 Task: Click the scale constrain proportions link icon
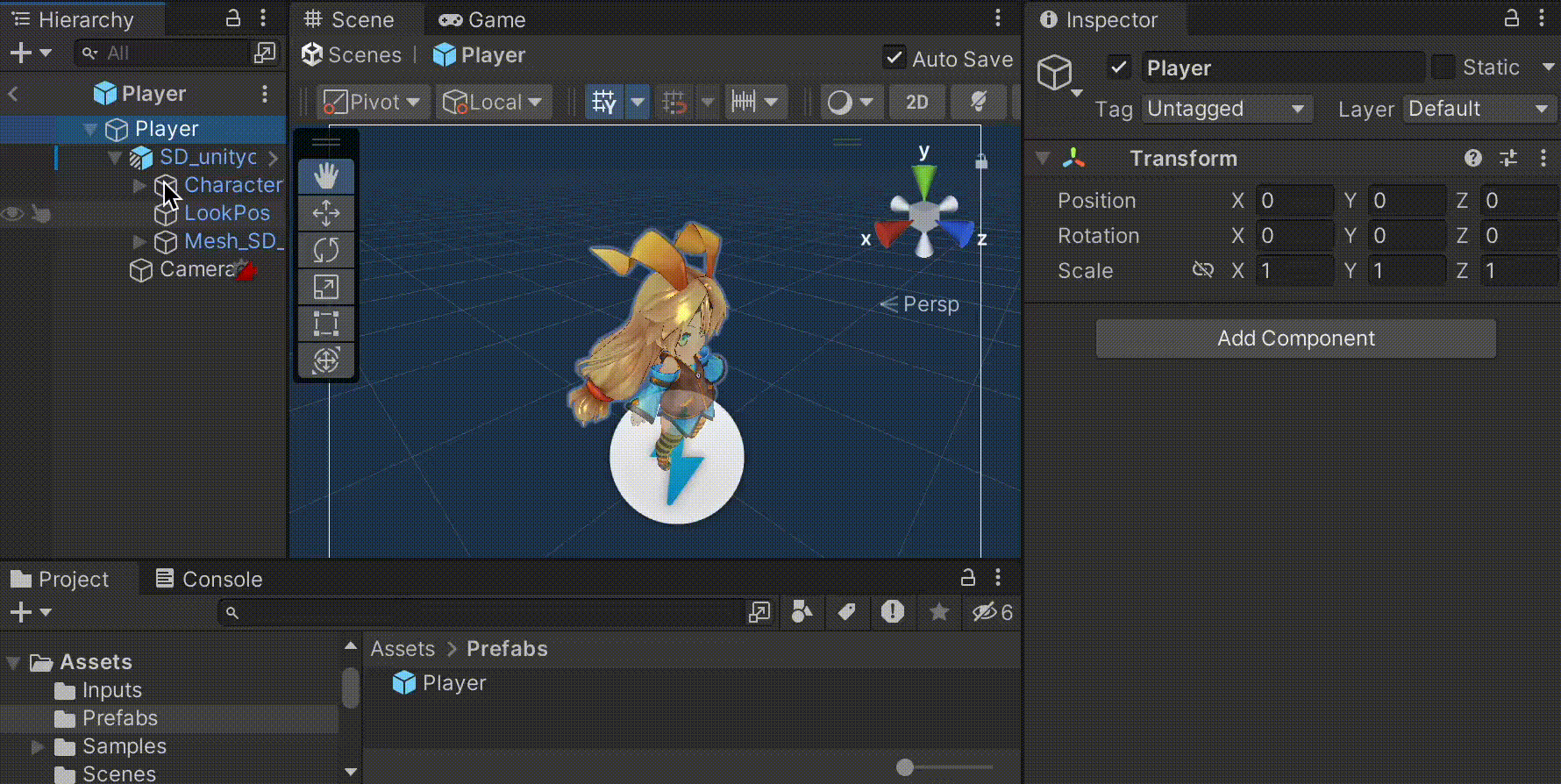(1203, 270)
